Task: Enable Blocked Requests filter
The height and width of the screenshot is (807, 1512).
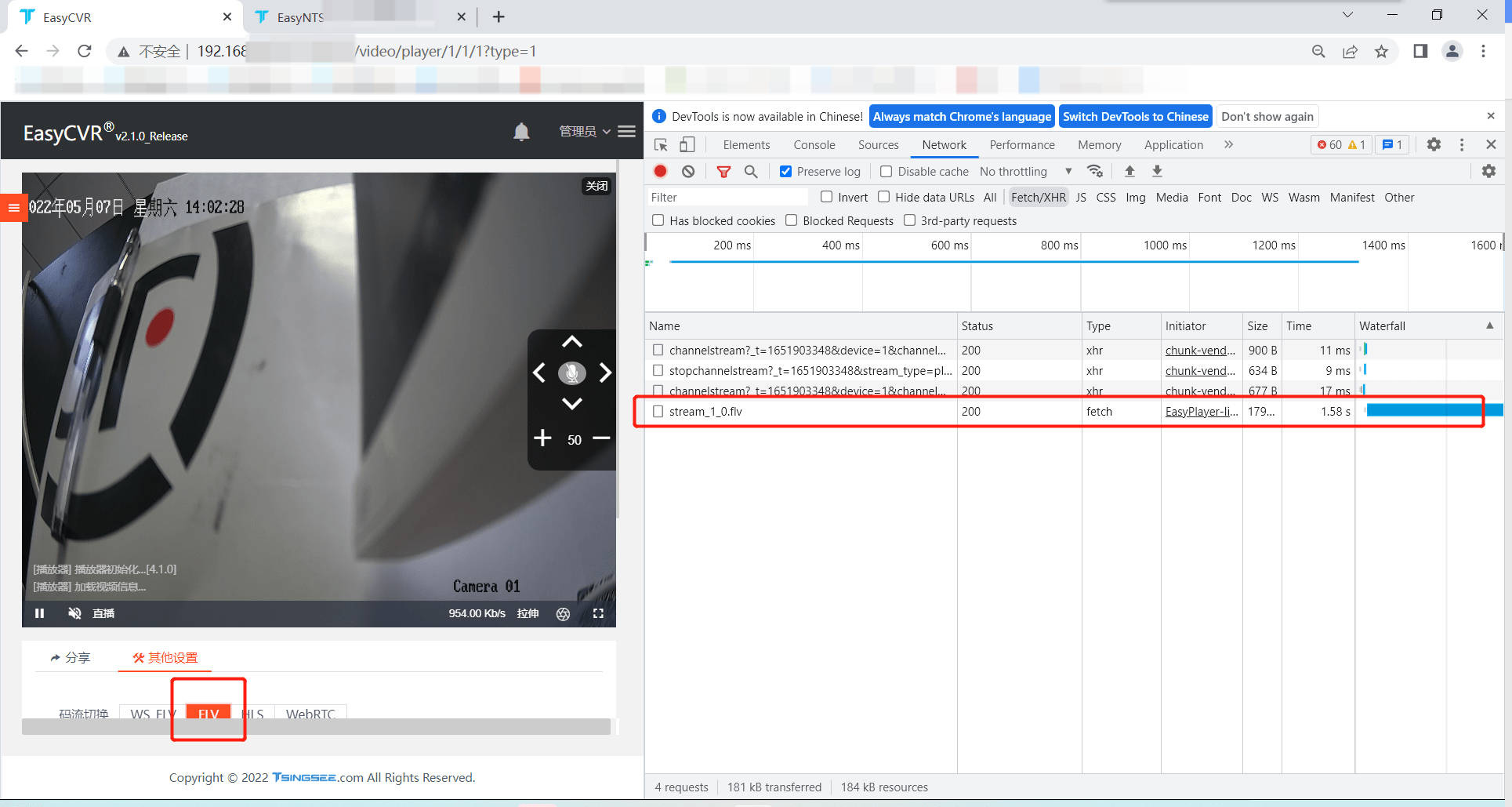Action: click(792, 220)
